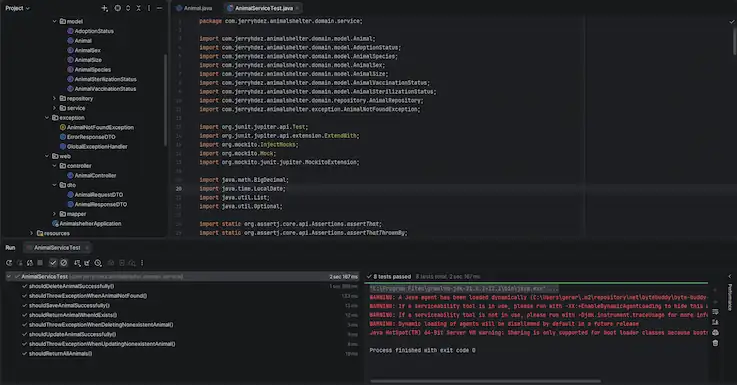Click Sort tests icon in Run toolbar
Image resolution: width=737 pixels, height=385 pixels.
pos(77,263)
